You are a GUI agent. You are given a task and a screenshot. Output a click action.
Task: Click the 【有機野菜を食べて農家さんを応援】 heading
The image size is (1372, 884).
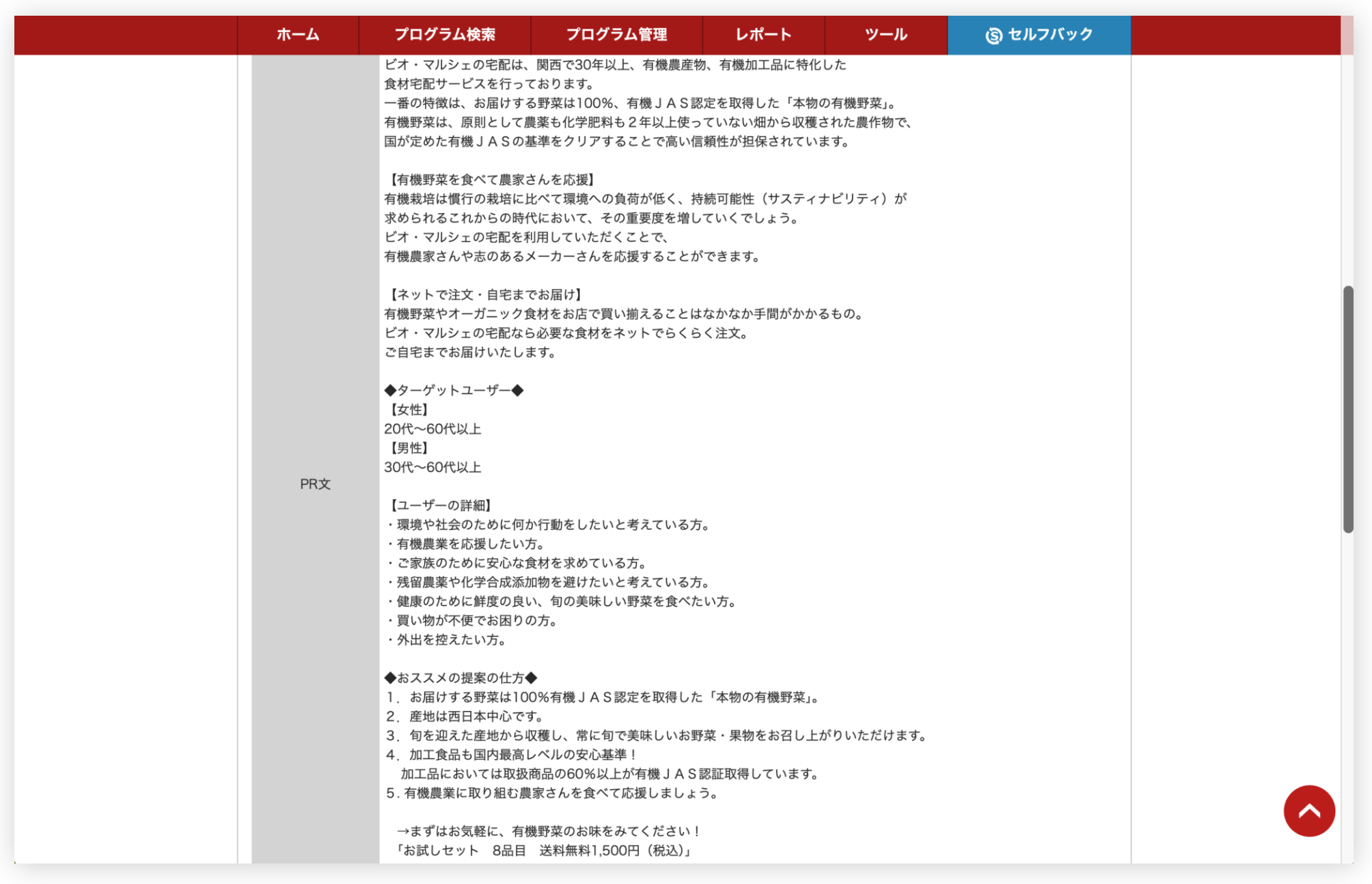click(491, 180)
